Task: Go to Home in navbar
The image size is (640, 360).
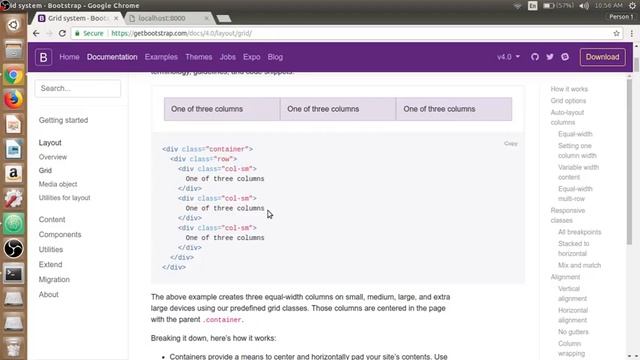Action: (x=69, y=57)
